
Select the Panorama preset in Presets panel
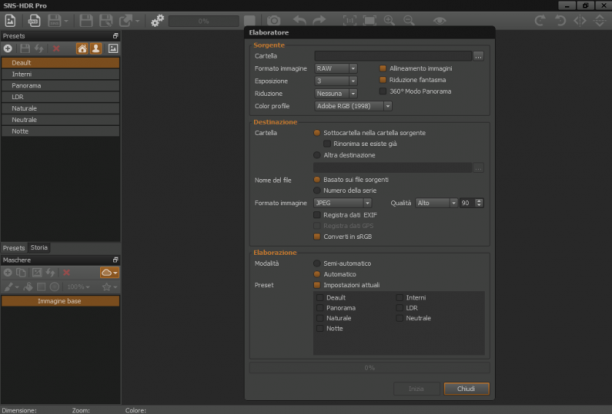(x=60, y=85)
